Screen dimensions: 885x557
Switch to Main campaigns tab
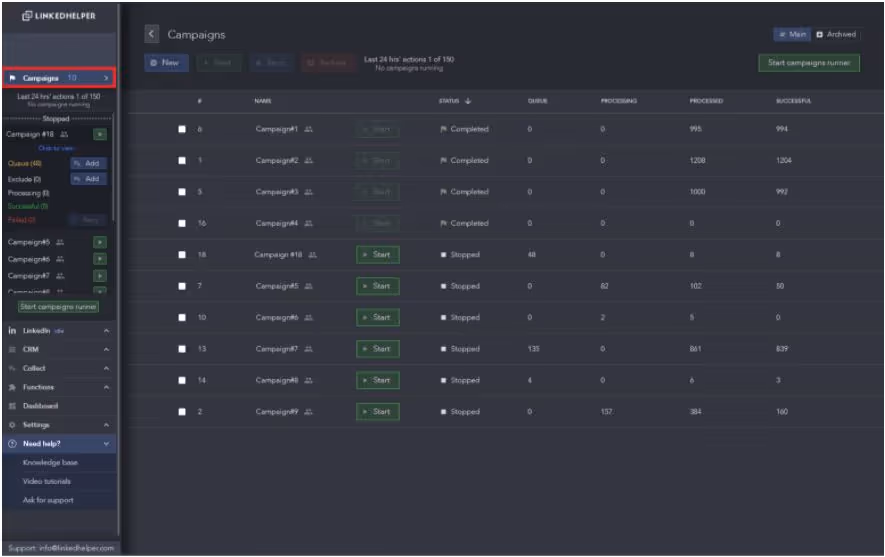792,34
